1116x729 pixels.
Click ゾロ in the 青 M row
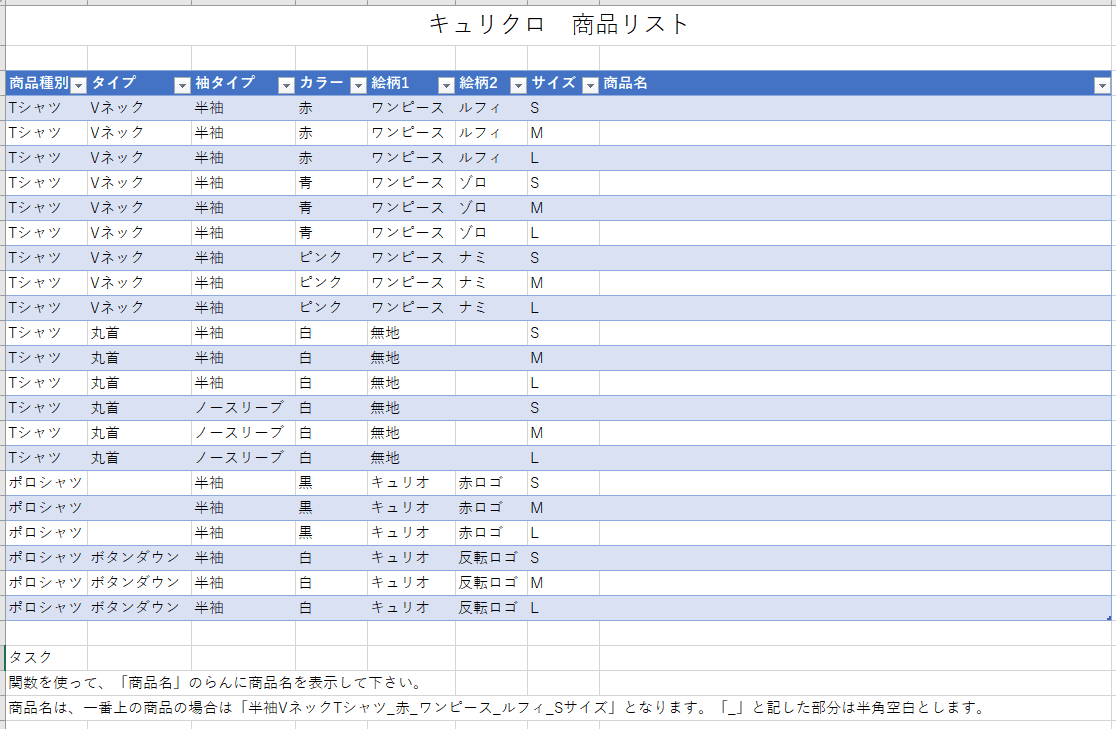pos(473,208)
